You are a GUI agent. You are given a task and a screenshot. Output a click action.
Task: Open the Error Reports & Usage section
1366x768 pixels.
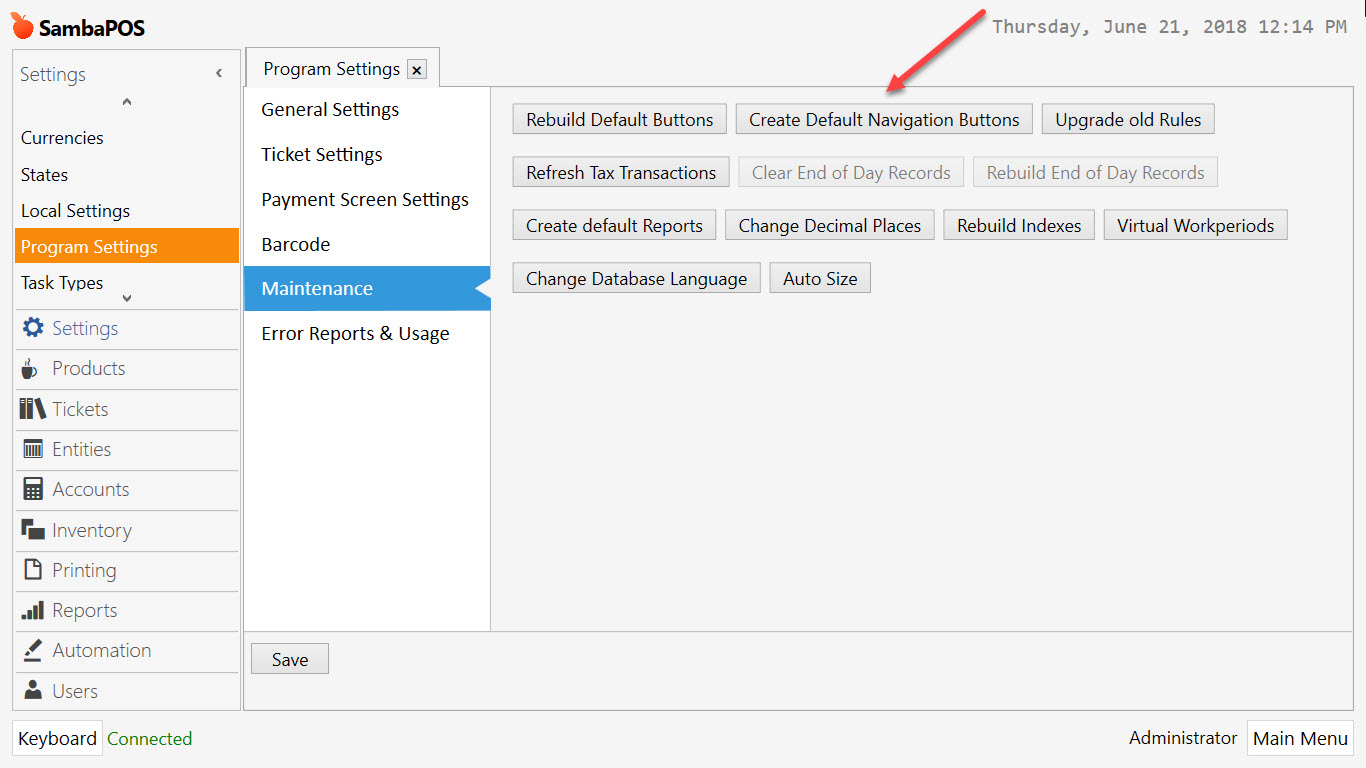coord(353,333)
